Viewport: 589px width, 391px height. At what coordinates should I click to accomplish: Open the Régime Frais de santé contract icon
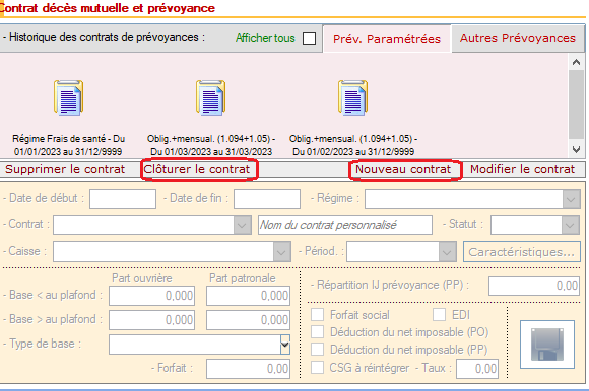click(x=68, y=98)
